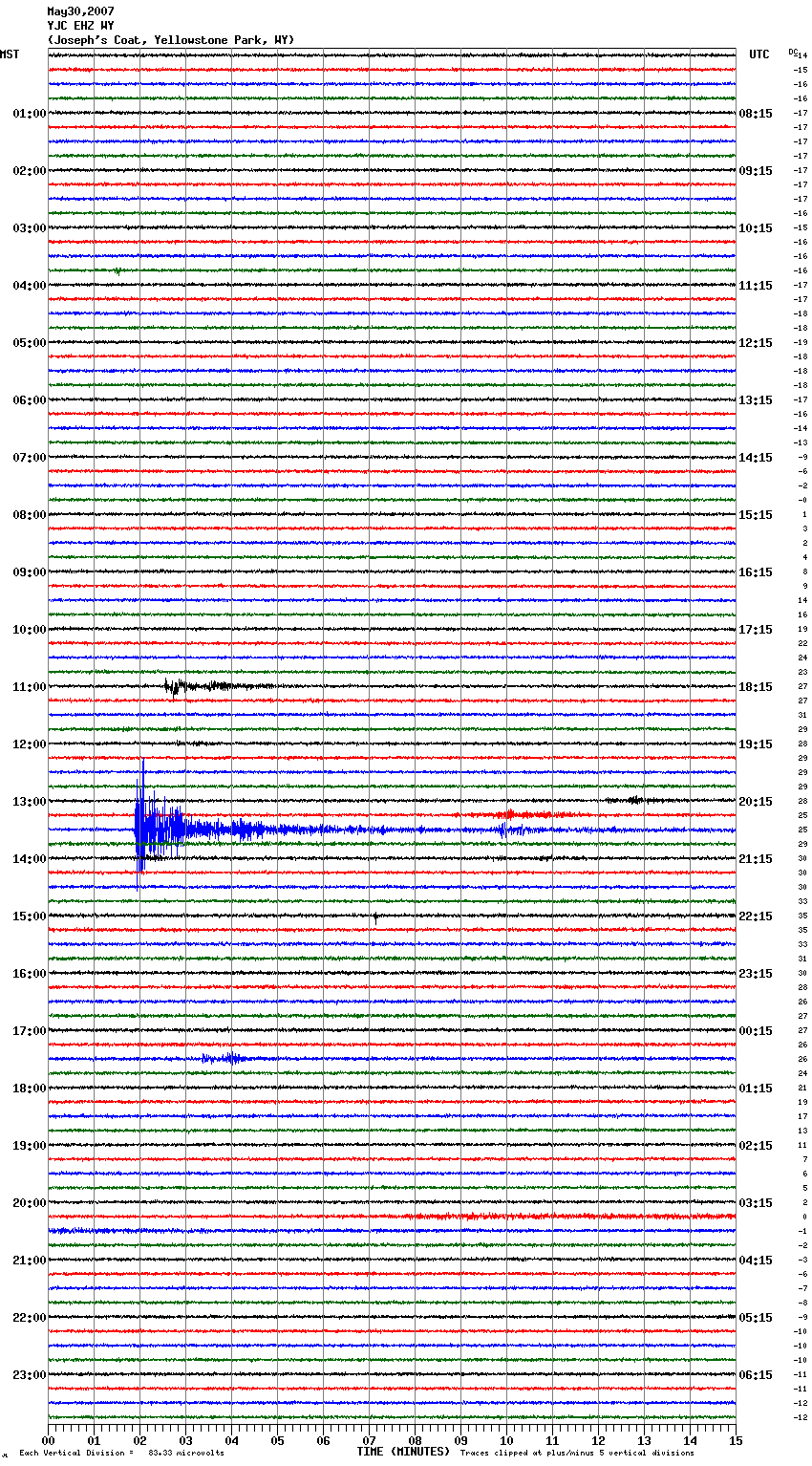Click the date text "May30,2007"
Screen dimensions: 812x1466
coord(80,11)
